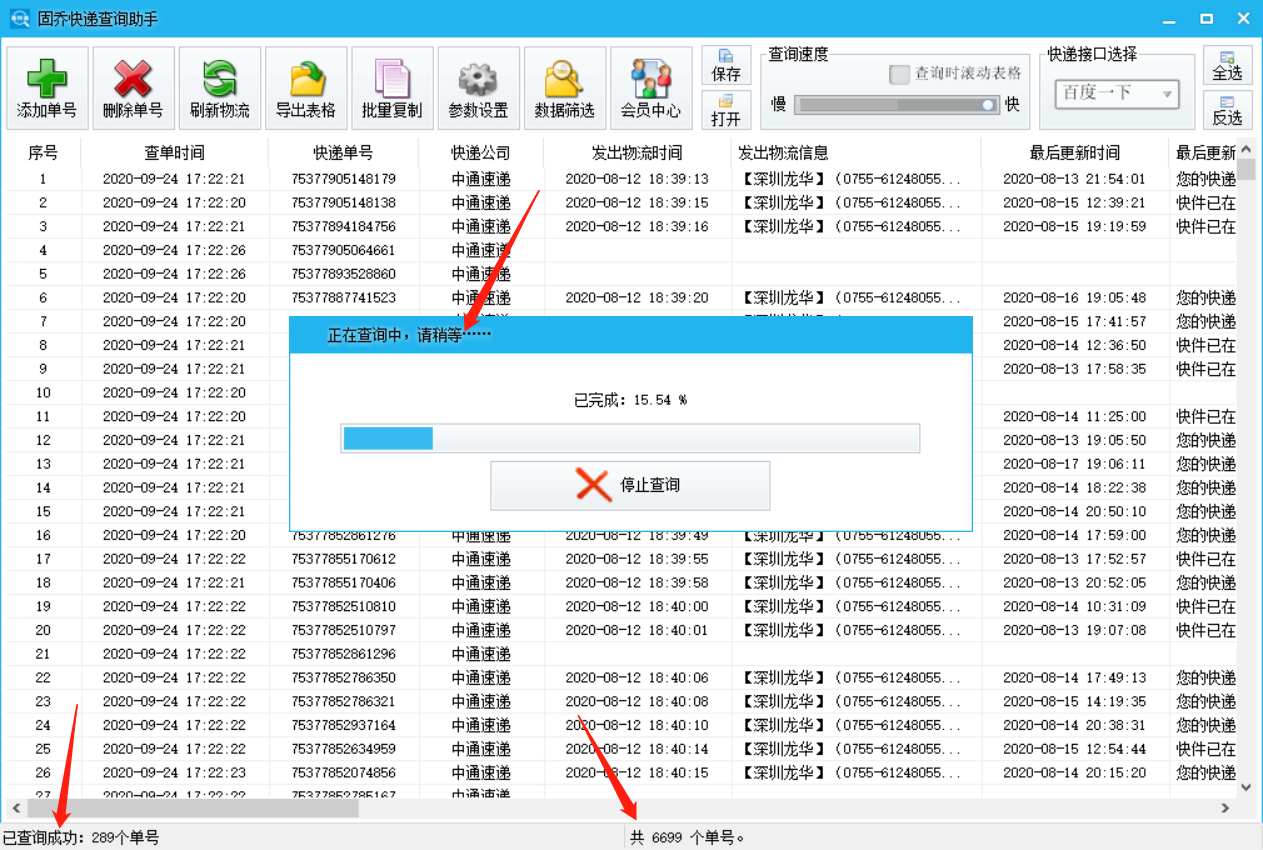Image resolution: width=1263 pixels, height=850 pixels.
Task: Click update time 2020-08-13 21:54:01
Action: 1074,179
